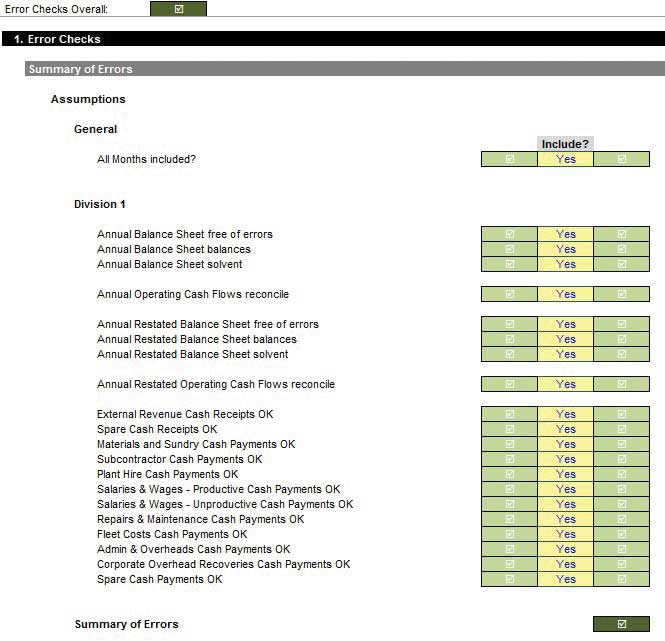The height and width of the screenshot is (641, 665).
Task: Click the Division 1 heading
Action: click(100, 204)
